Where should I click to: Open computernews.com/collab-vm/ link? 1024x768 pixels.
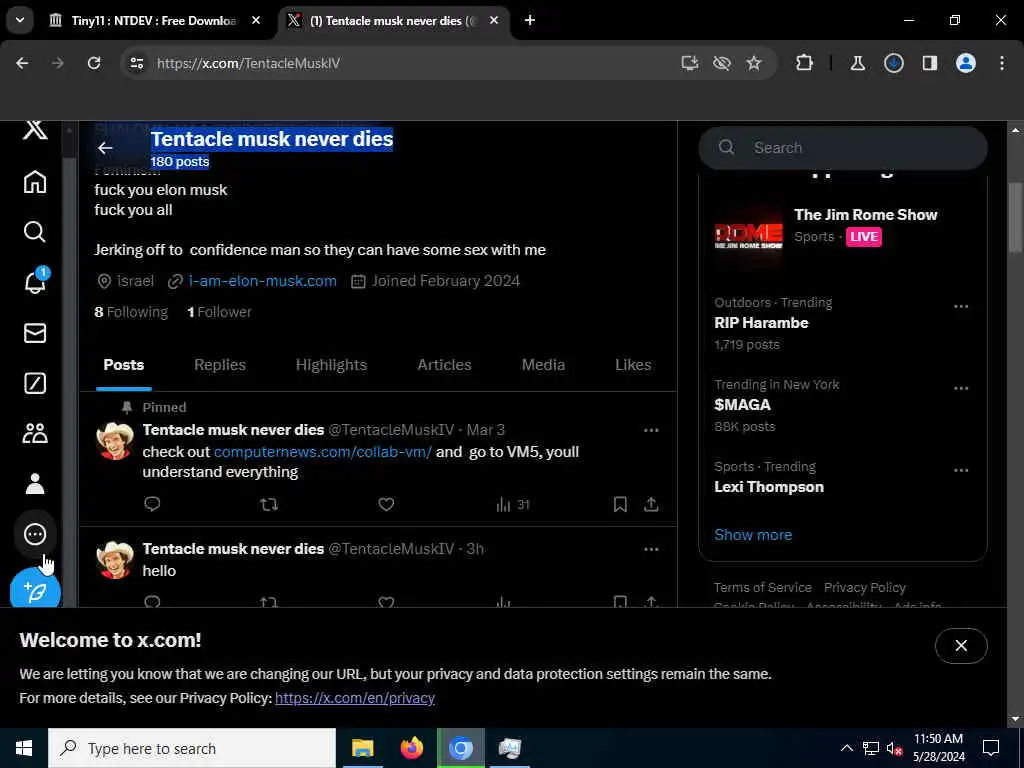pos(323,452)
